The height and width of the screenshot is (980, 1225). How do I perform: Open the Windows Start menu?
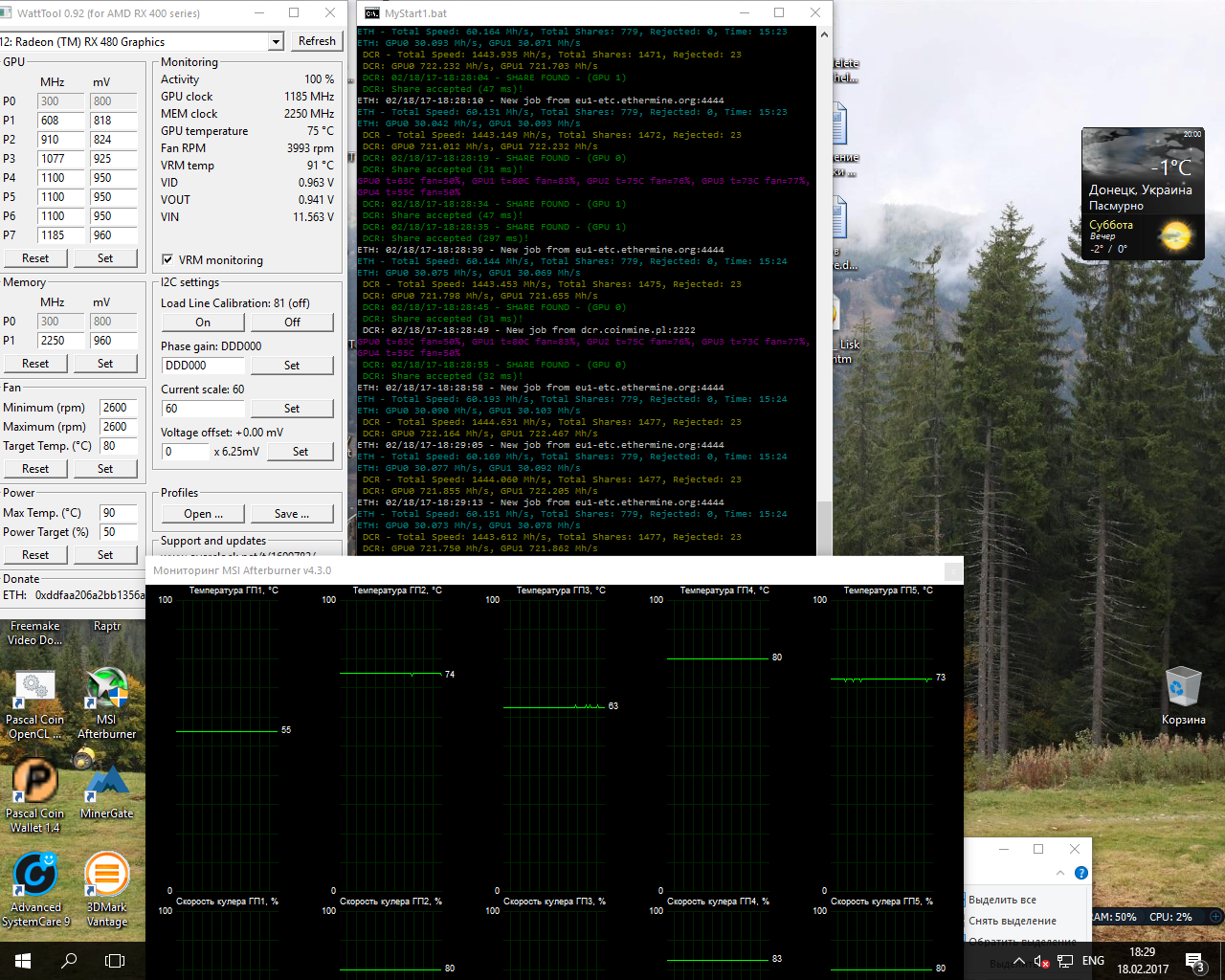[23, 960]
